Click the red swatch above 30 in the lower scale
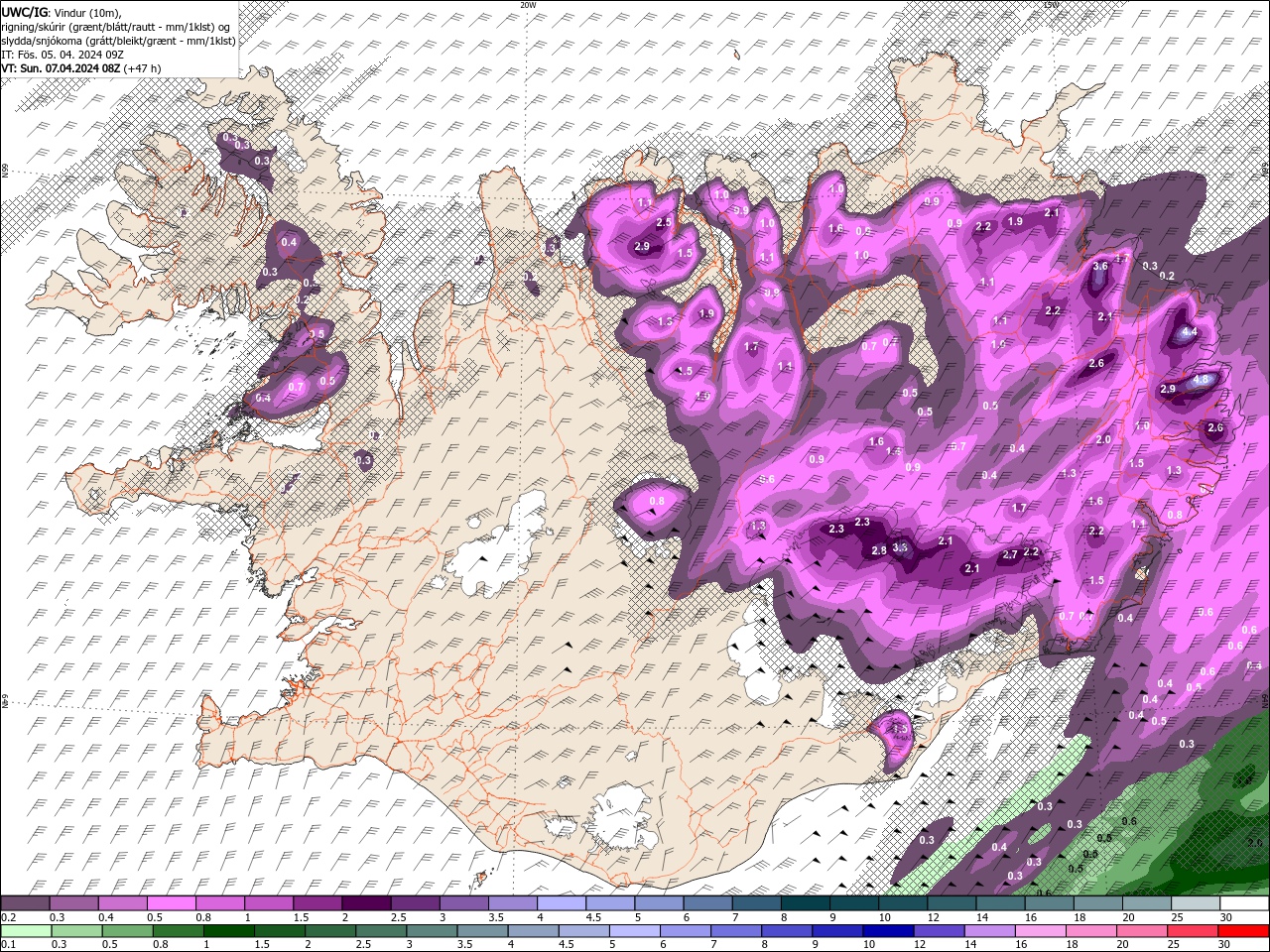Image resolution: width=1270 pixels, height=952 pixels. (1244, 931)
